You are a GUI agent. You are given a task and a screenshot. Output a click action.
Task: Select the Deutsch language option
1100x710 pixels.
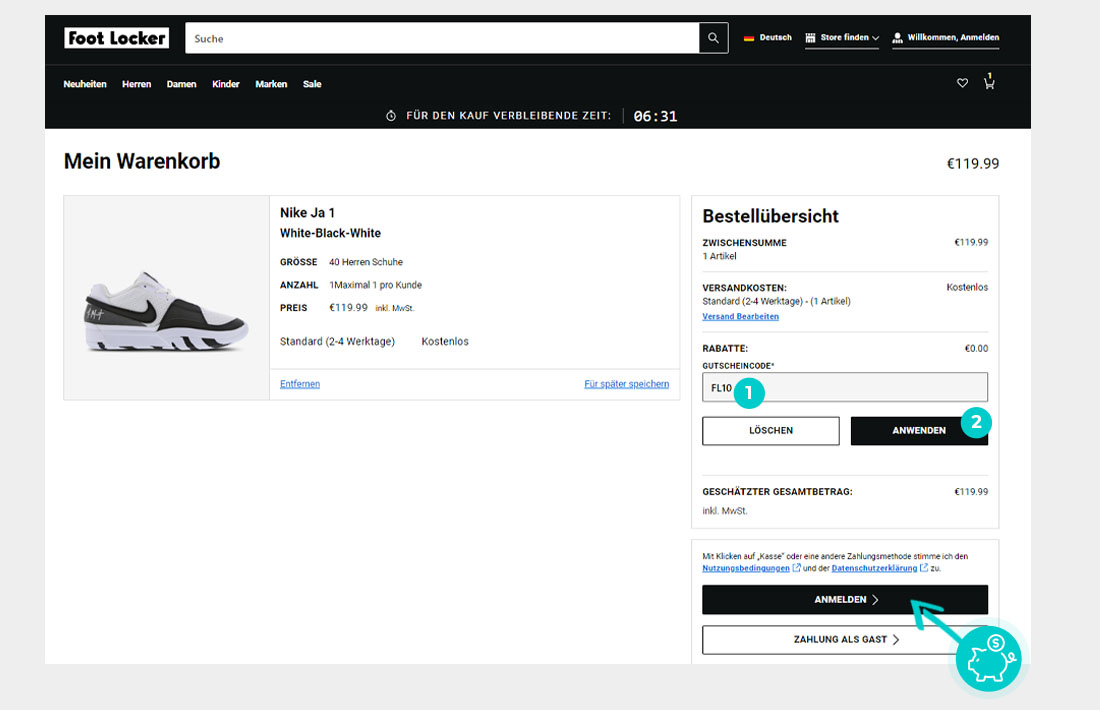pyautogui.click(x=775, y=38)
